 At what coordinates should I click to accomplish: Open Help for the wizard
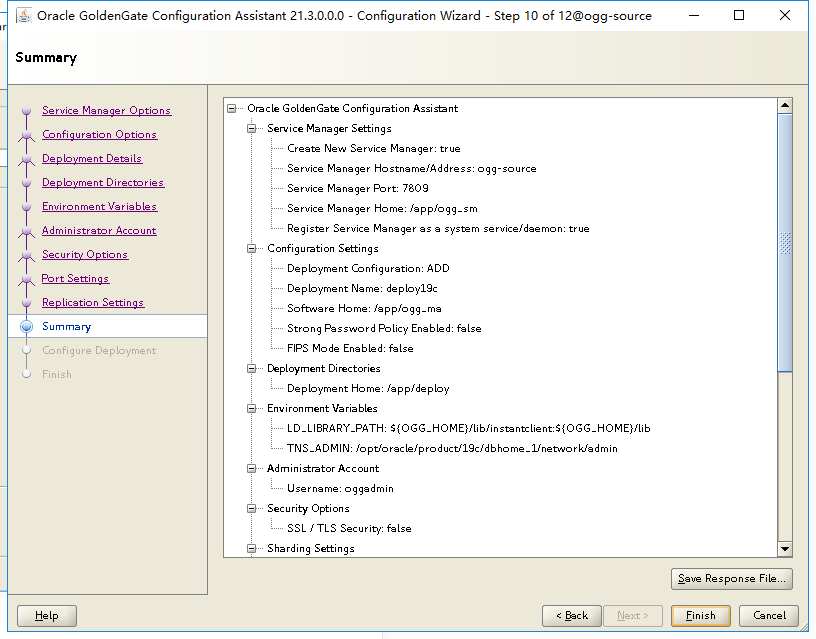pyautogui.click(x=47, y=616)
